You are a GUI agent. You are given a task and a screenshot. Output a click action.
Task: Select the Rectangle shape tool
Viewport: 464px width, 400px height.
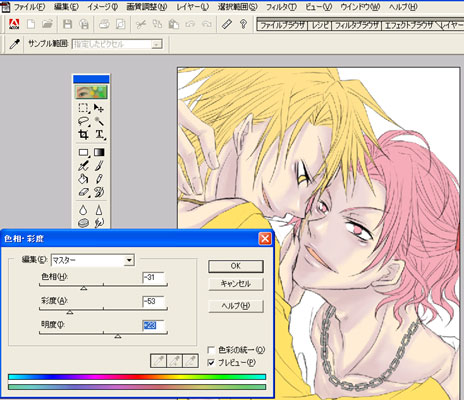(83, 153)
